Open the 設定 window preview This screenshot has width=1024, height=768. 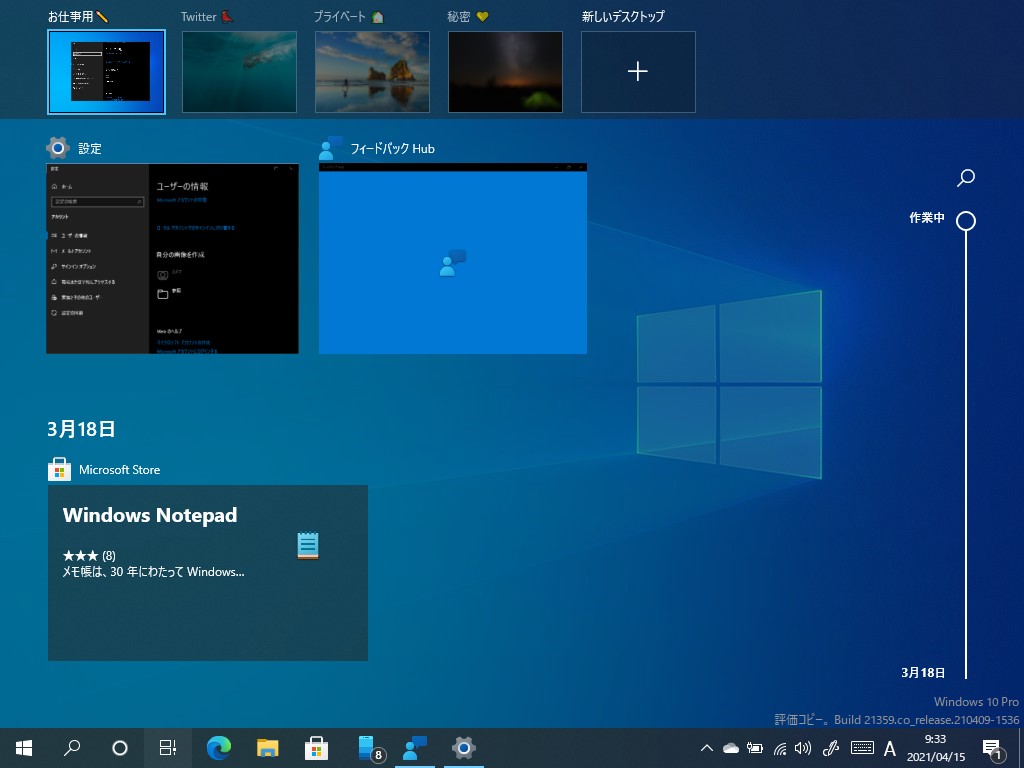(x=172, y=259)
